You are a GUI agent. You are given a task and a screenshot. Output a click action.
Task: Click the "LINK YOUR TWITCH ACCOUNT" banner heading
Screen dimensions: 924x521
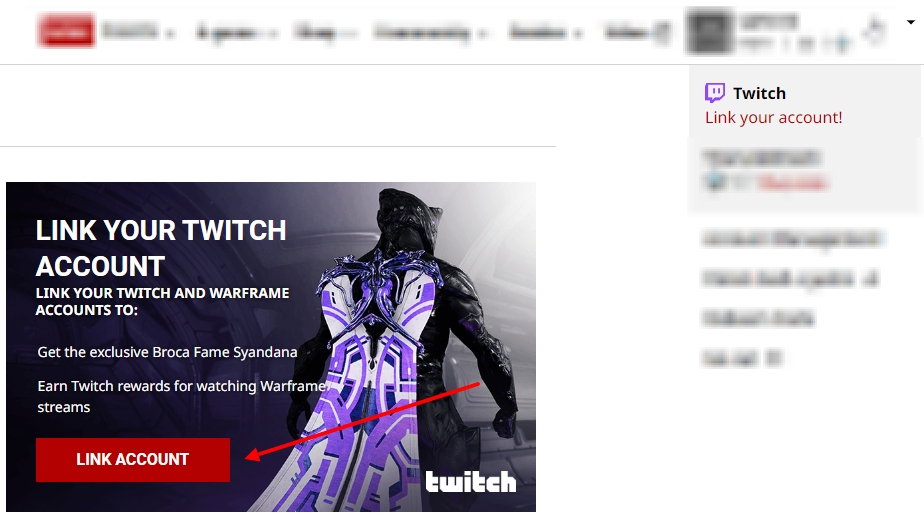pyautogui.click(x=161, y=248)
